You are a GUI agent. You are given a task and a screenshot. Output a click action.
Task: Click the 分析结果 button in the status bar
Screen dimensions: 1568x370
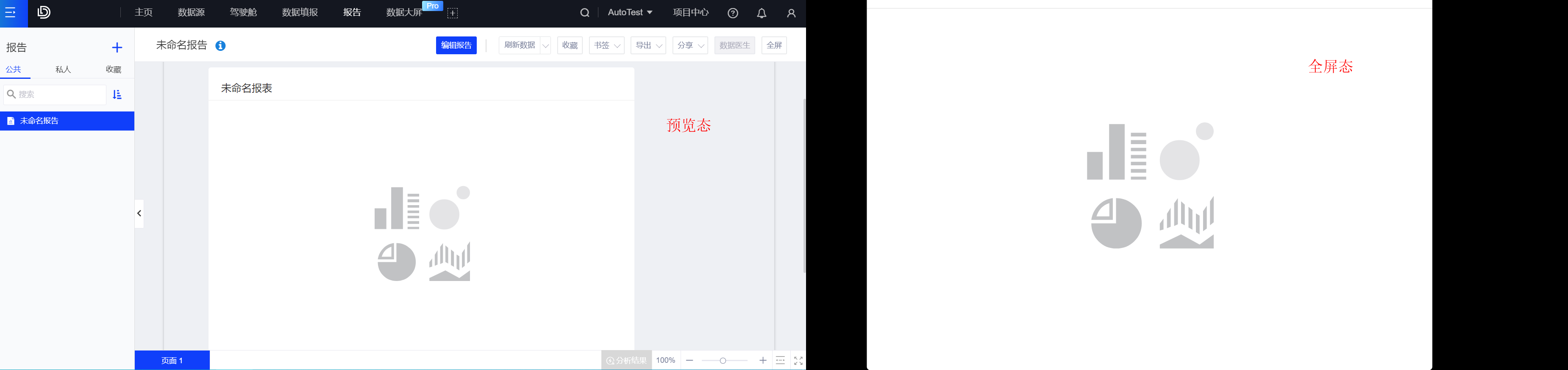coord(626,360)
